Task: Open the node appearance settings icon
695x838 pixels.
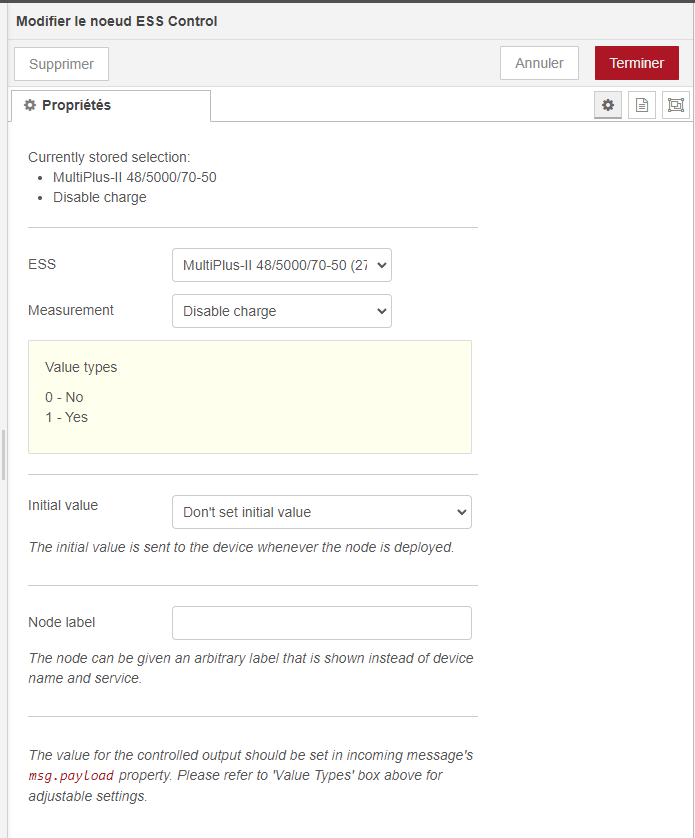Action: point(676,105)
